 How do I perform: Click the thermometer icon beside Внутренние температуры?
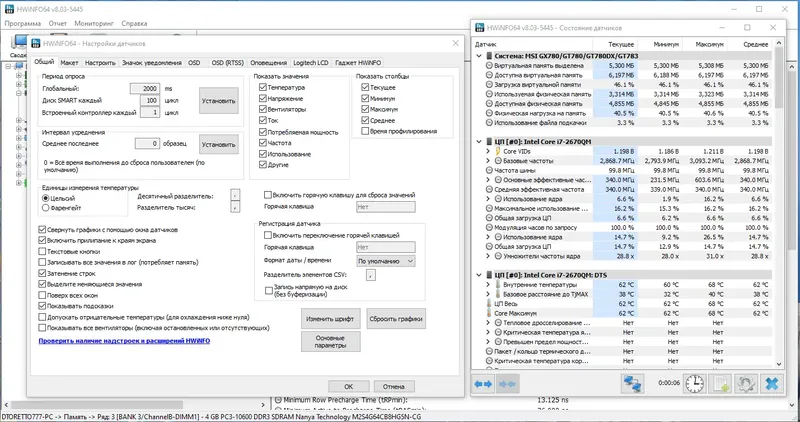(x=498, y=285)
